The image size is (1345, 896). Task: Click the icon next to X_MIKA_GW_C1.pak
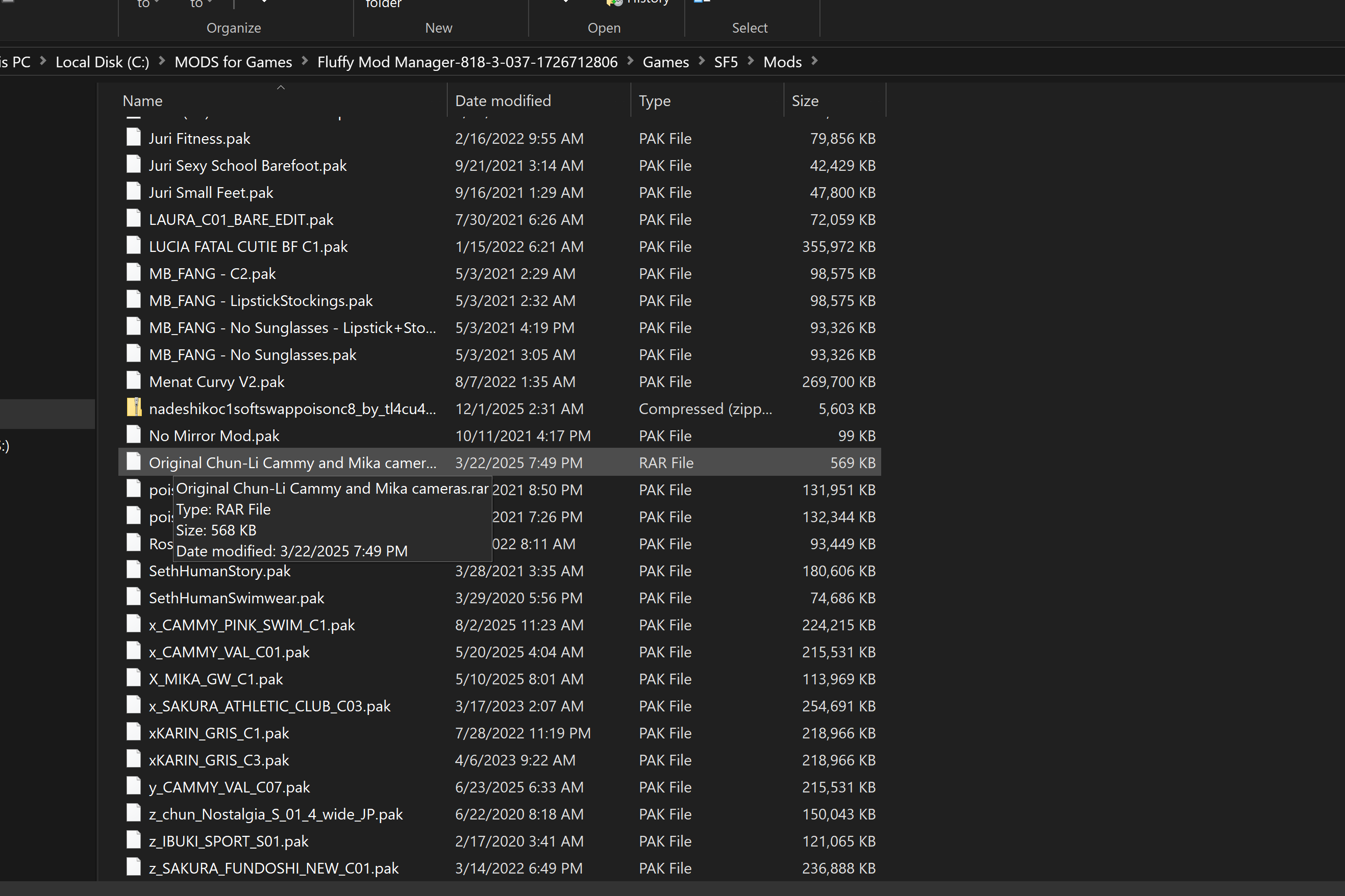click(x=134, y=678)
